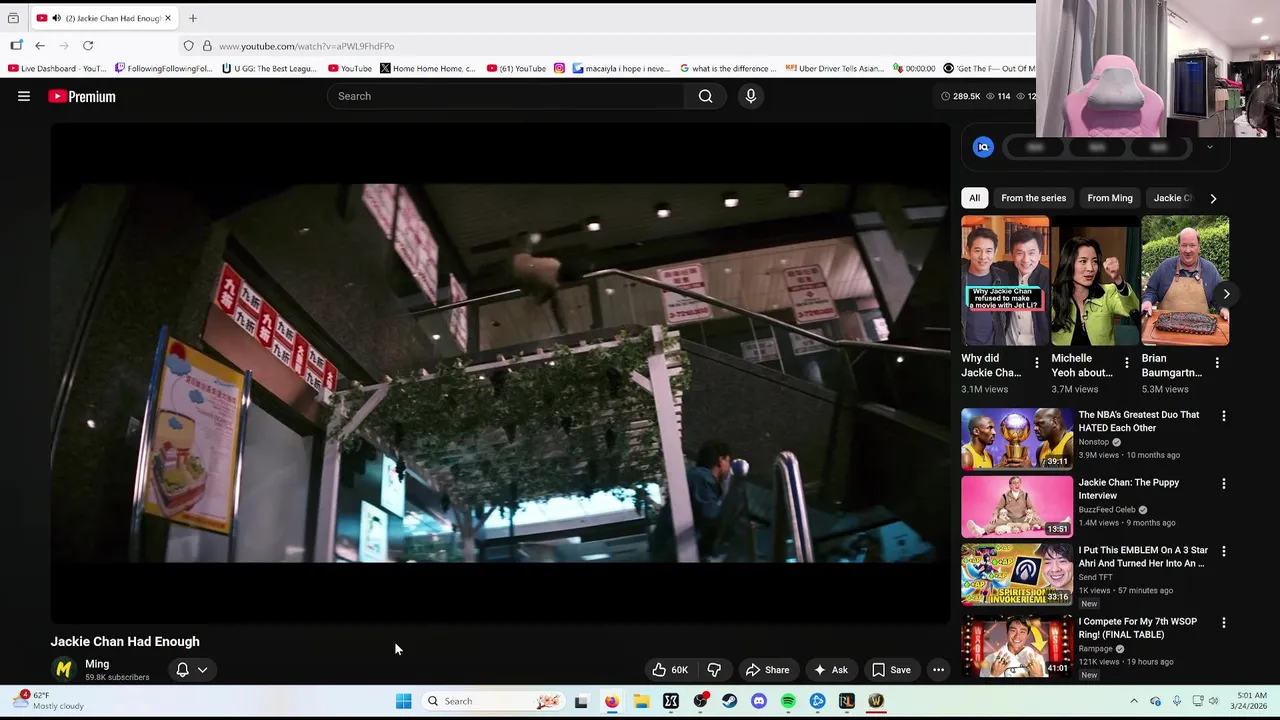
Task: Open the tracking protection shield icon
Action: (x=188, y=46)
